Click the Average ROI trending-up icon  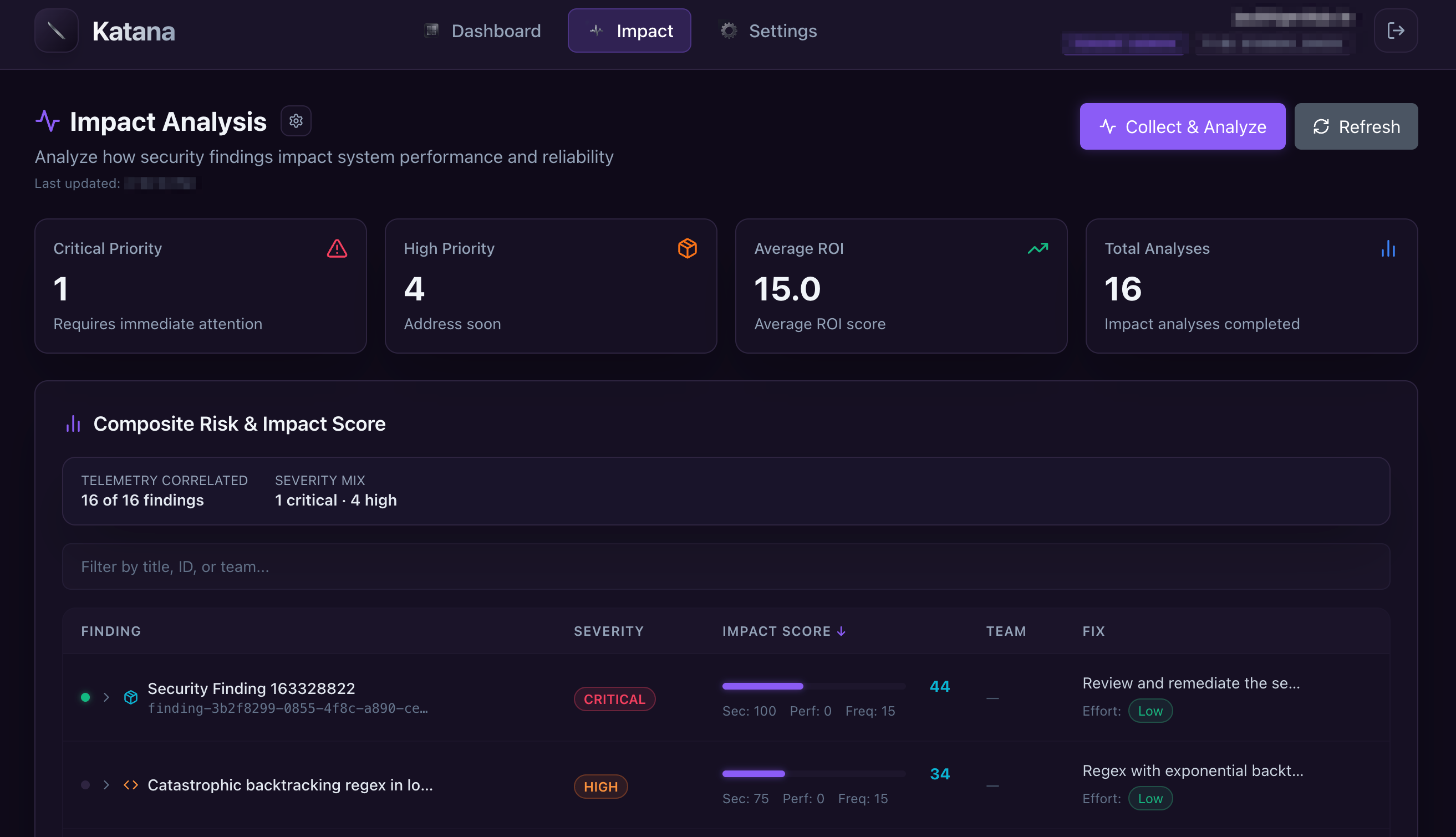[1037, 248]
